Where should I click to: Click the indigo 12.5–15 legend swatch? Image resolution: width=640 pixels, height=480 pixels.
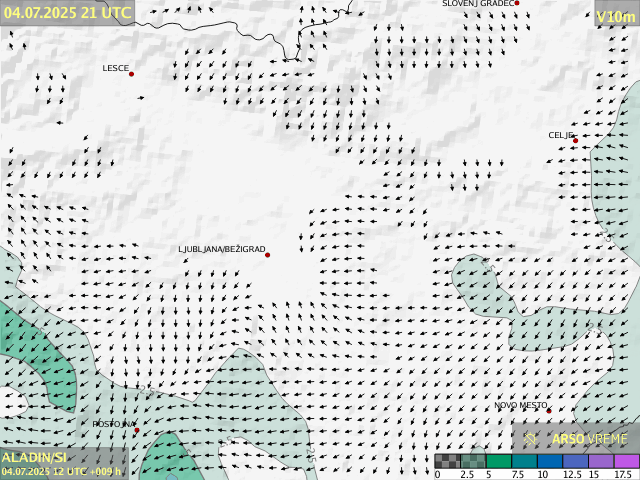point(576,461)
